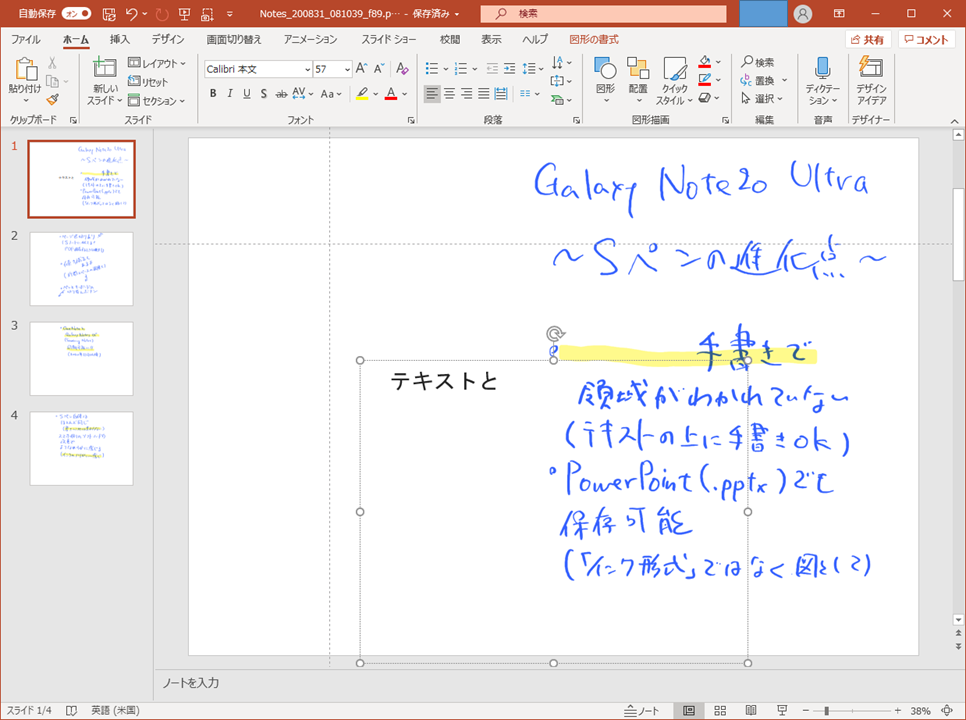Toggle Underline formatting
The image size is (966, 720).
point(247,94)
